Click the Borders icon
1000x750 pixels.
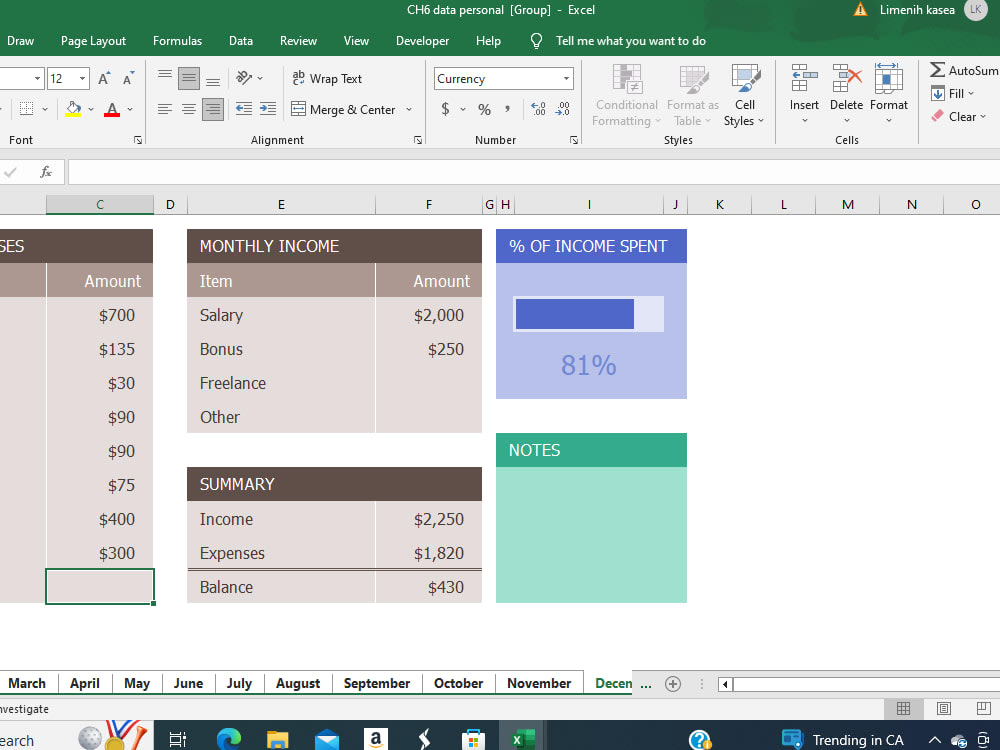(x=26, y=109)
